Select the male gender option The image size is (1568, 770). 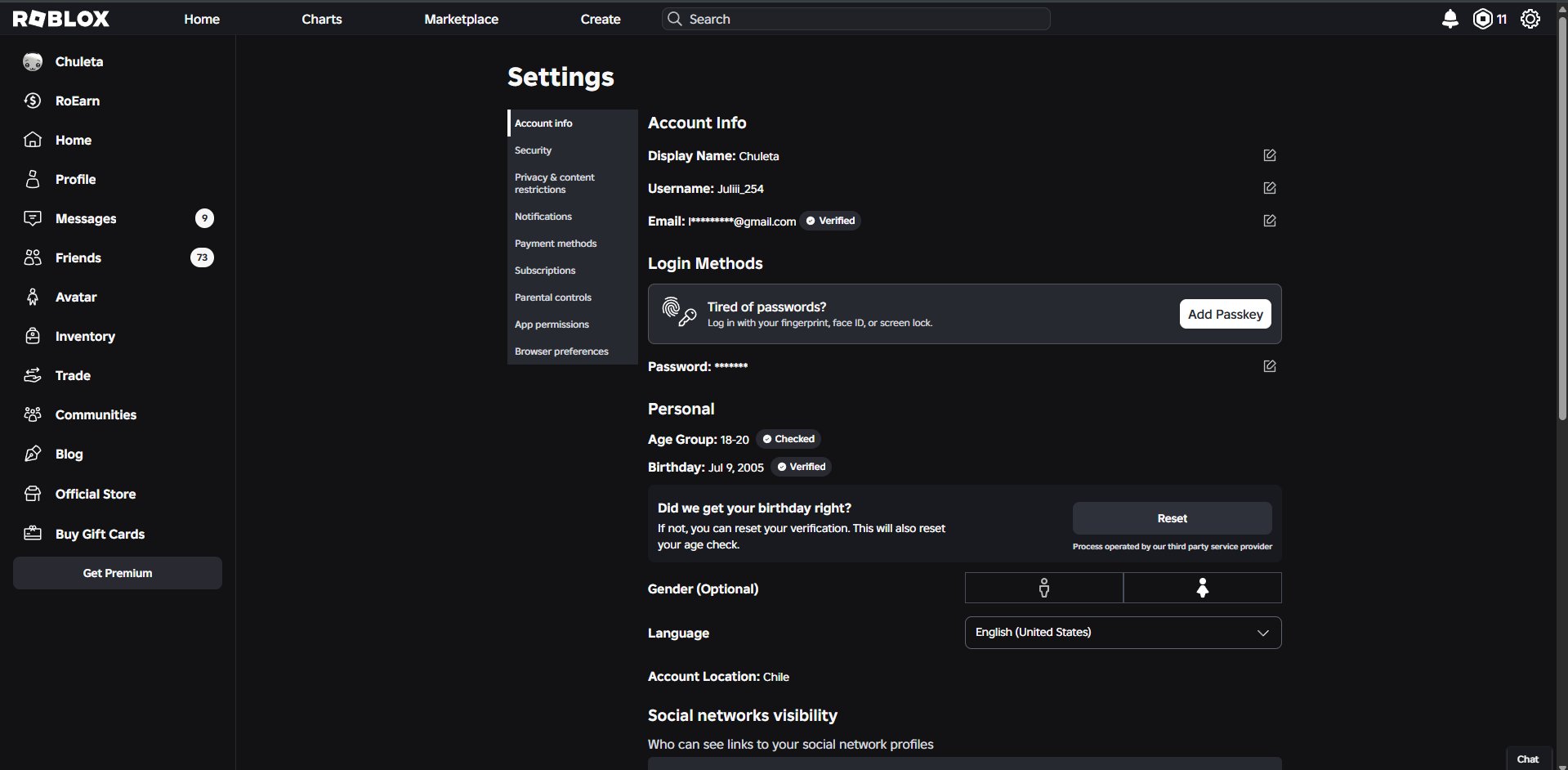point(1043,588)
